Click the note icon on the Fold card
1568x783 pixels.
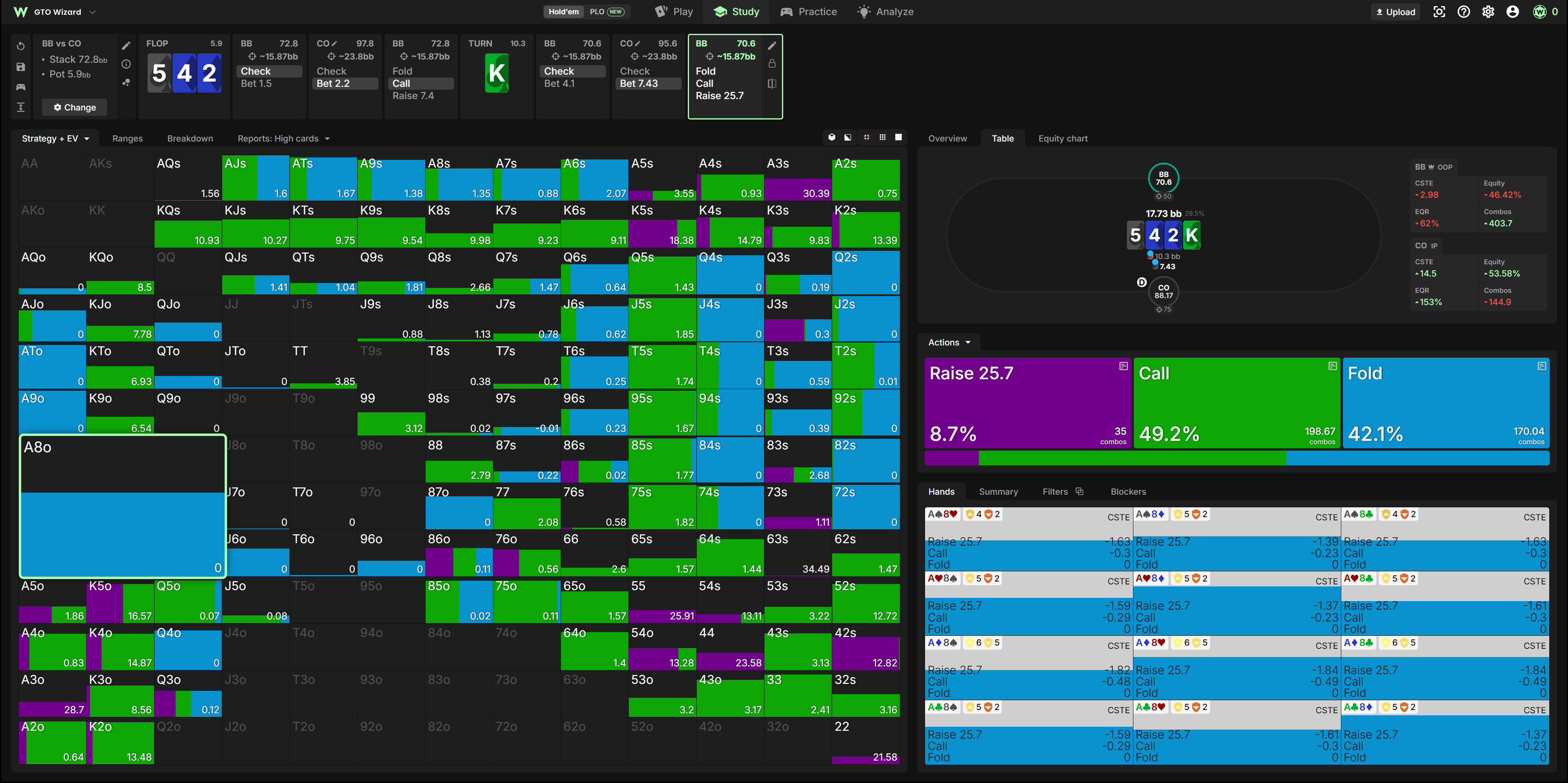[x=1542, y=366]
